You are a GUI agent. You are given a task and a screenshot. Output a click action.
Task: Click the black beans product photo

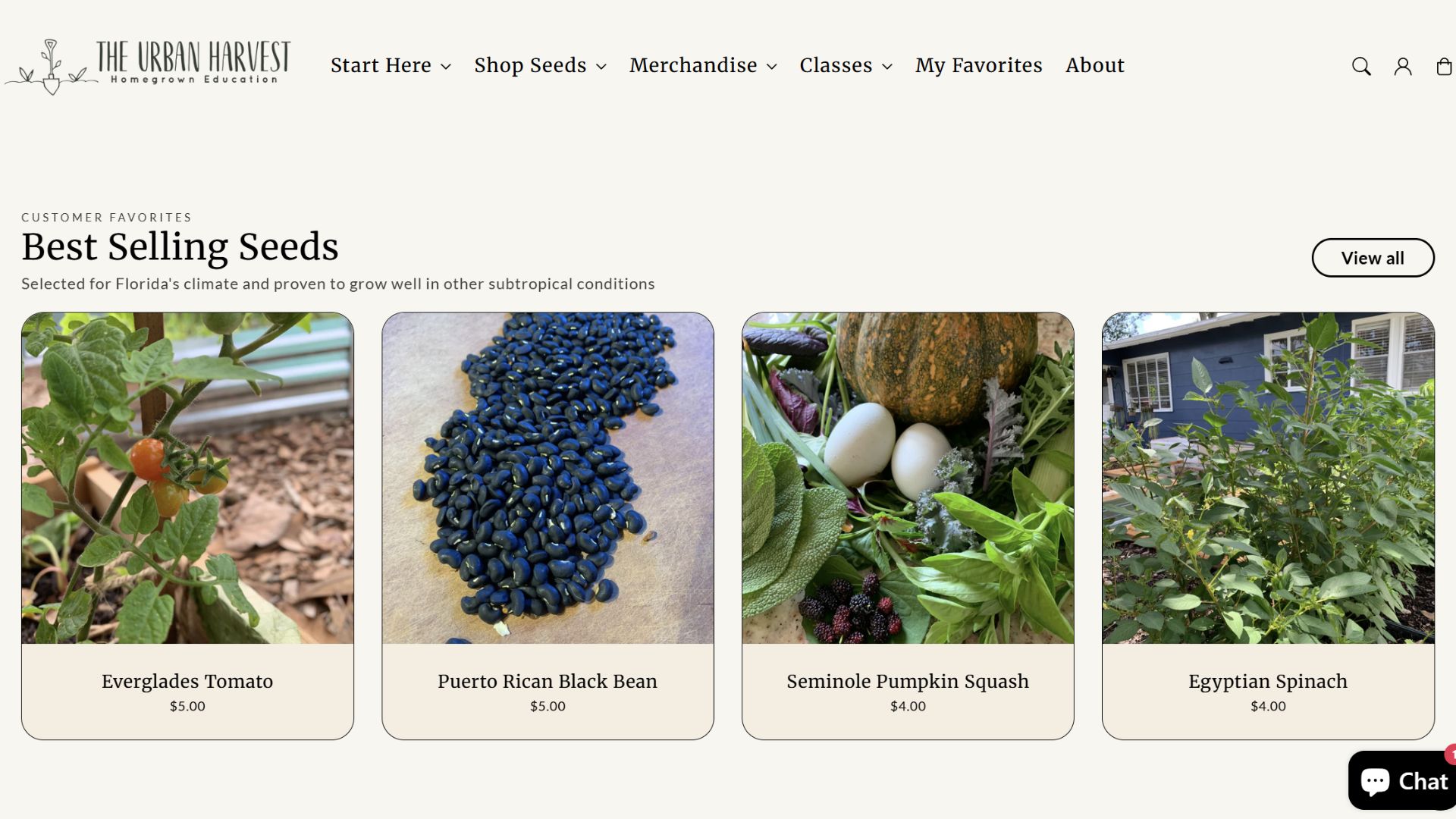548,478
